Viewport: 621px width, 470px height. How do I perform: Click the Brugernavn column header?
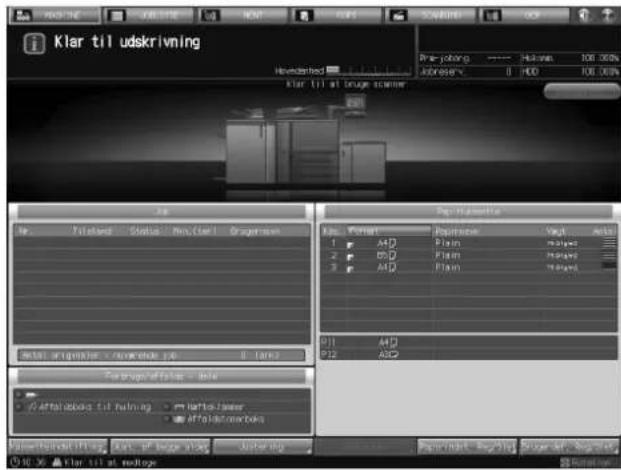(x=255, y=231)
